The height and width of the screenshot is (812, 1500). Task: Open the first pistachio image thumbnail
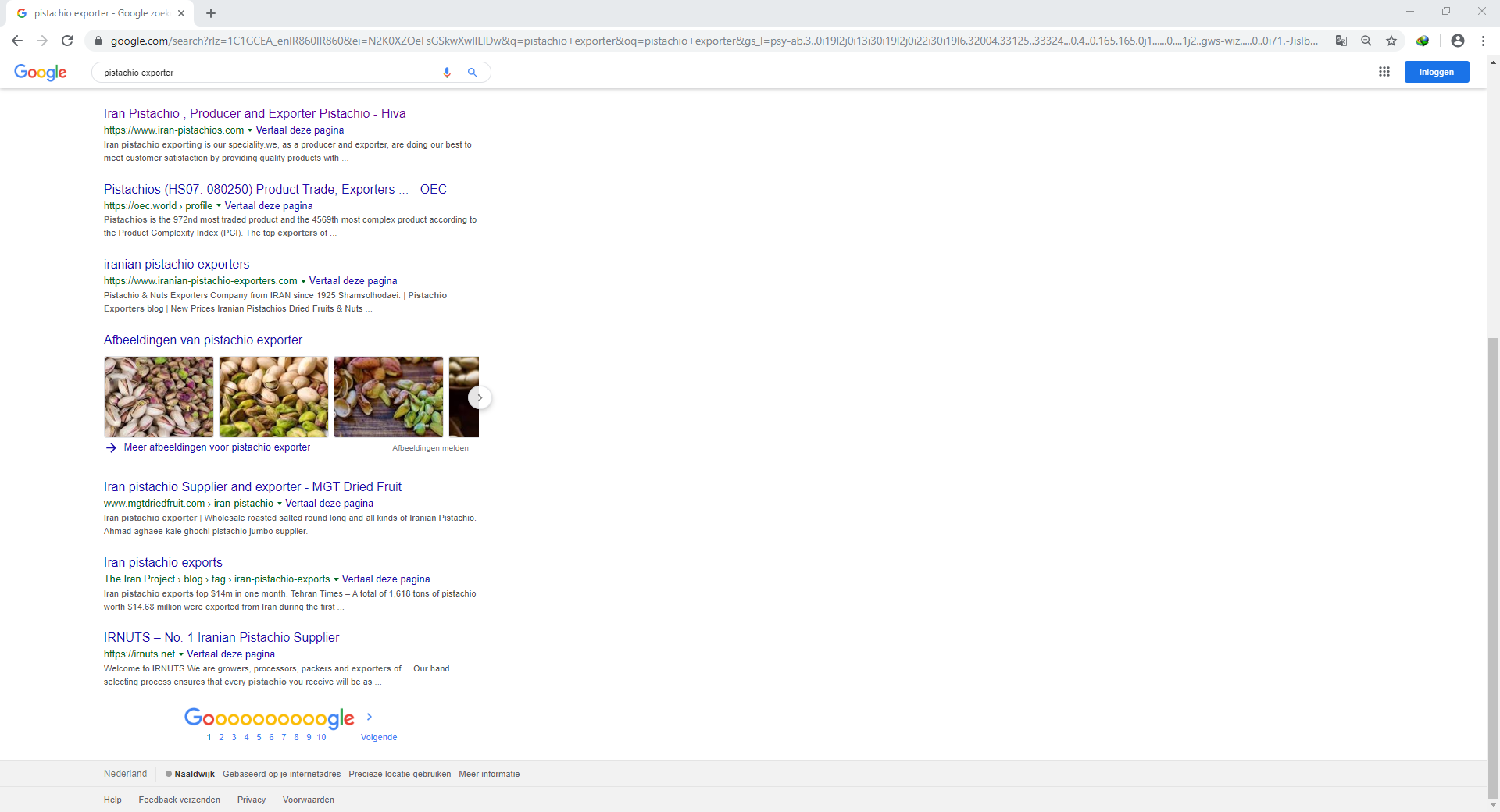159,397
